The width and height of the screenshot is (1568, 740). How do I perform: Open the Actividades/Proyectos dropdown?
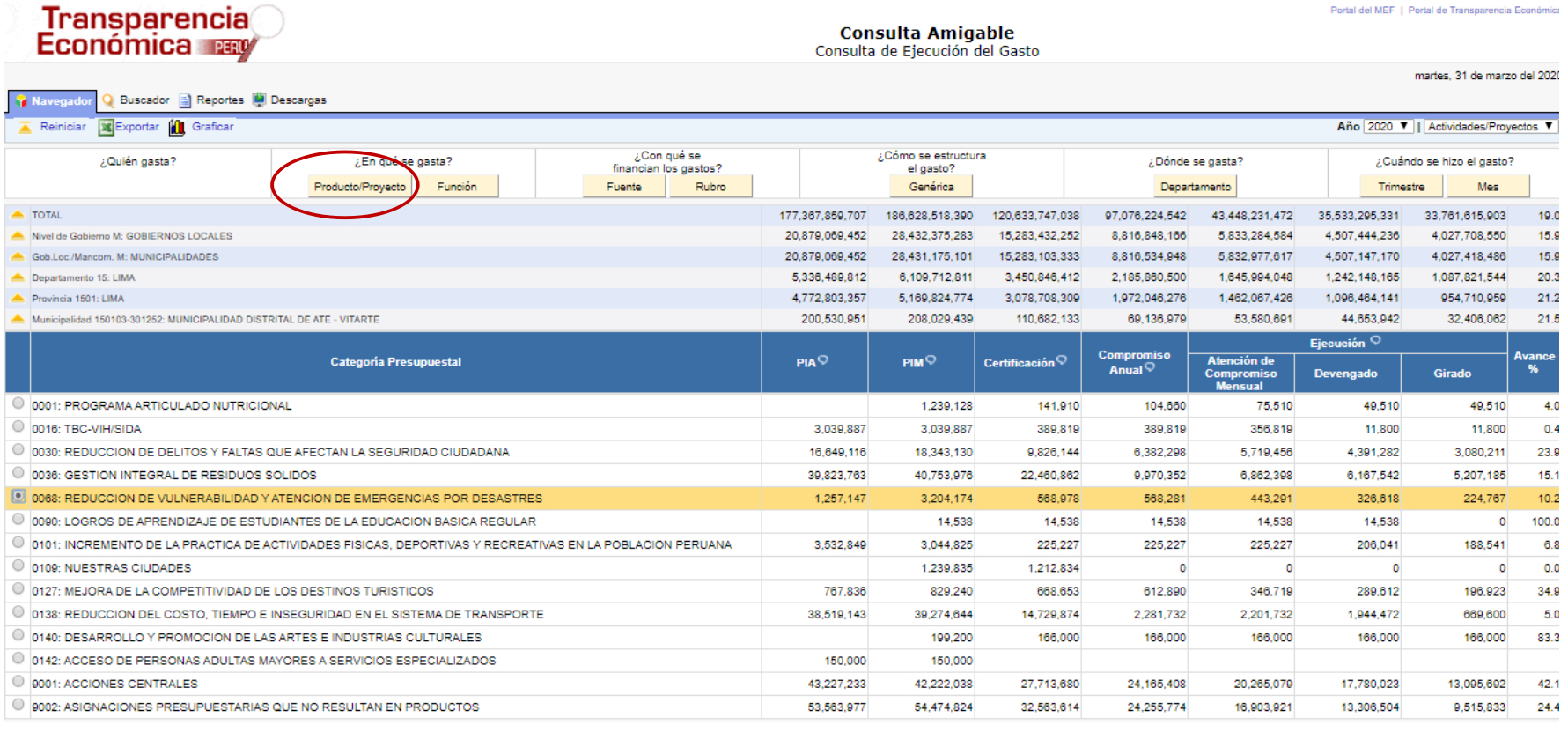click(1490, 127)
